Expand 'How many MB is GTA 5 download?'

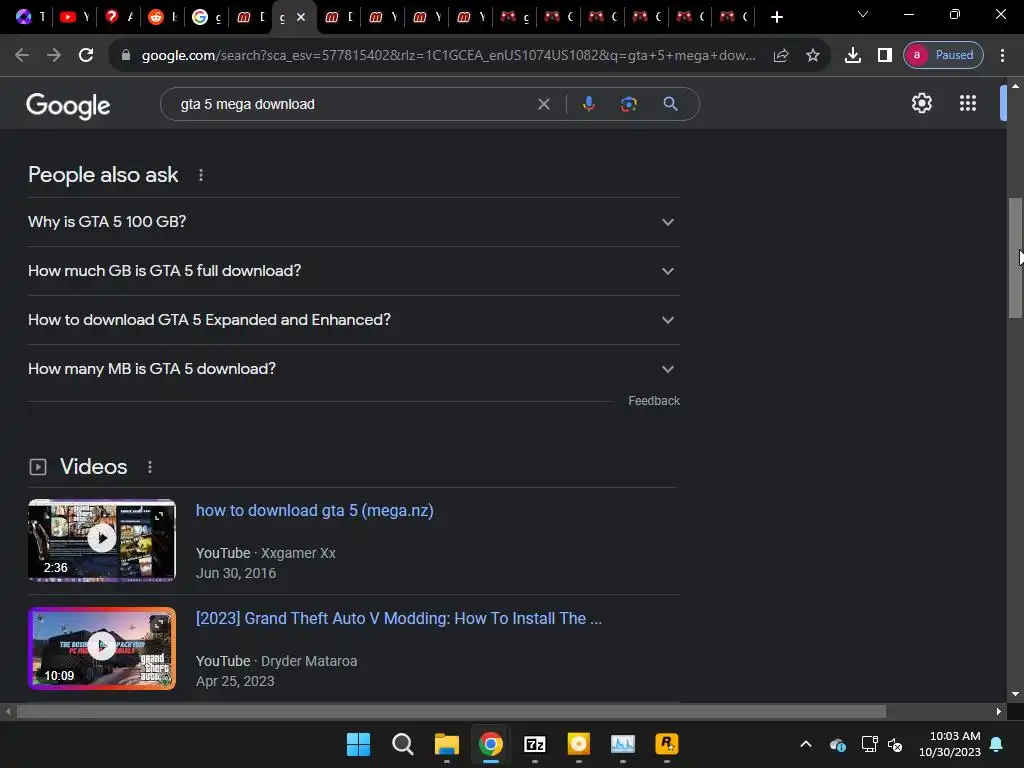354,369
